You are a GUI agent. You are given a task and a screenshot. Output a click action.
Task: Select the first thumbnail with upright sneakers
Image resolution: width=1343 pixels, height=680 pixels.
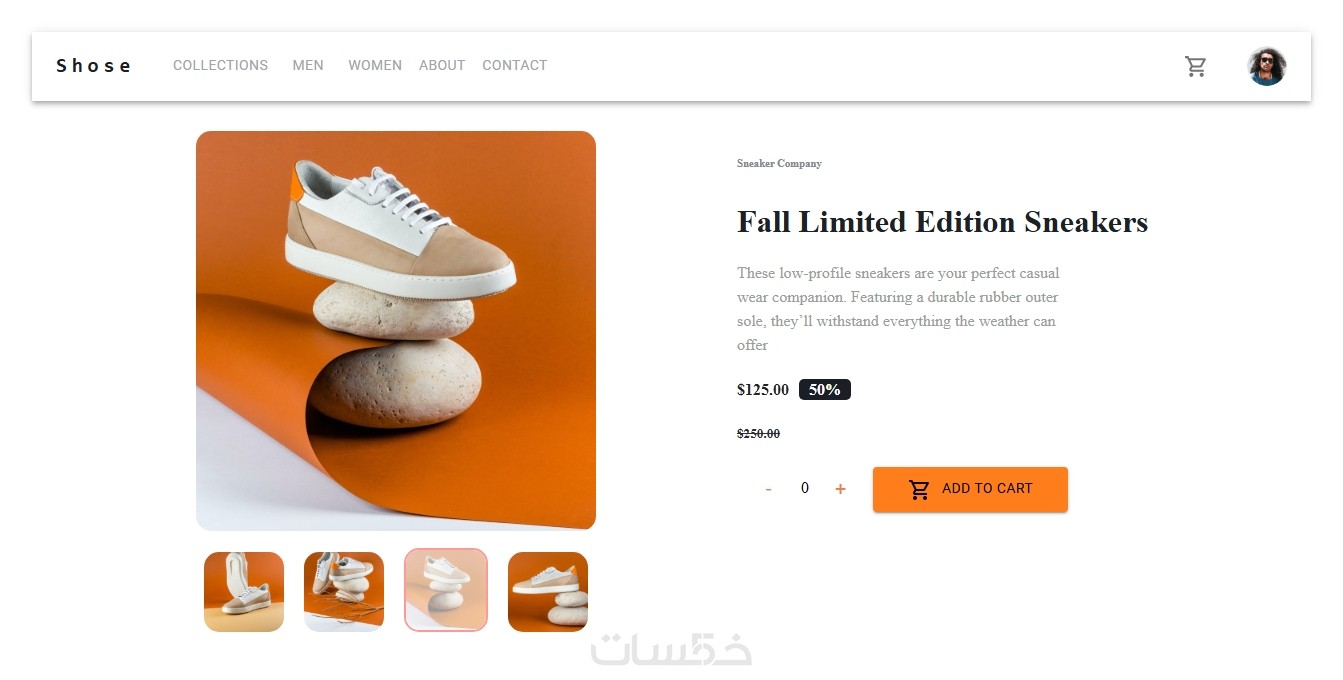(244, 592)
